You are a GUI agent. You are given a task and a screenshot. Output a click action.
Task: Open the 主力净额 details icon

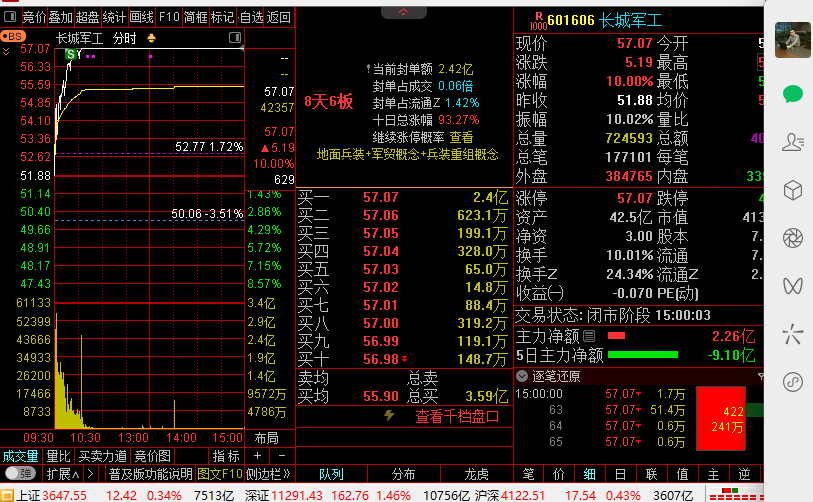[589, 336]
